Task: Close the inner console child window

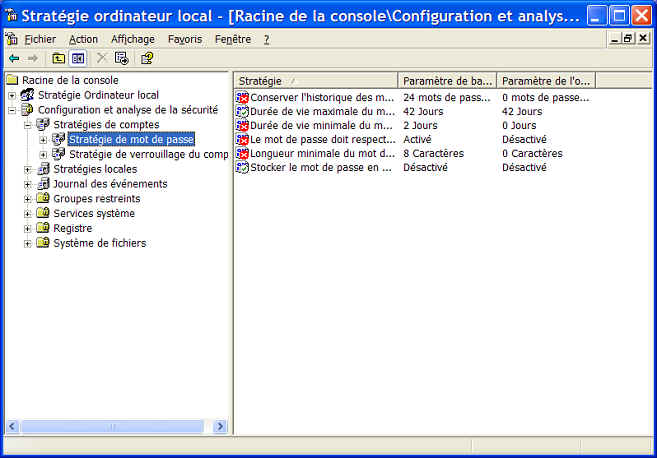Action: coord(643,39)
